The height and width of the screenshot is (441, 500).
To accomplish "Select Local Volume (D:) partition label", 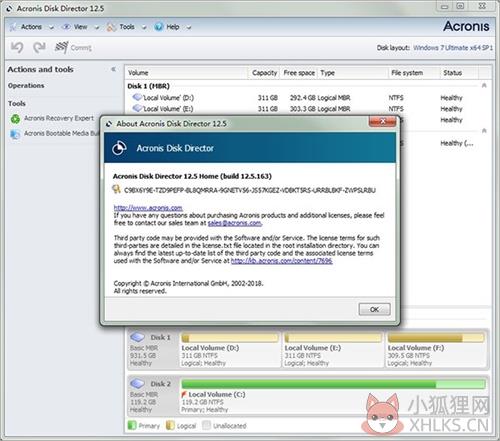I will tap(210, 348).
